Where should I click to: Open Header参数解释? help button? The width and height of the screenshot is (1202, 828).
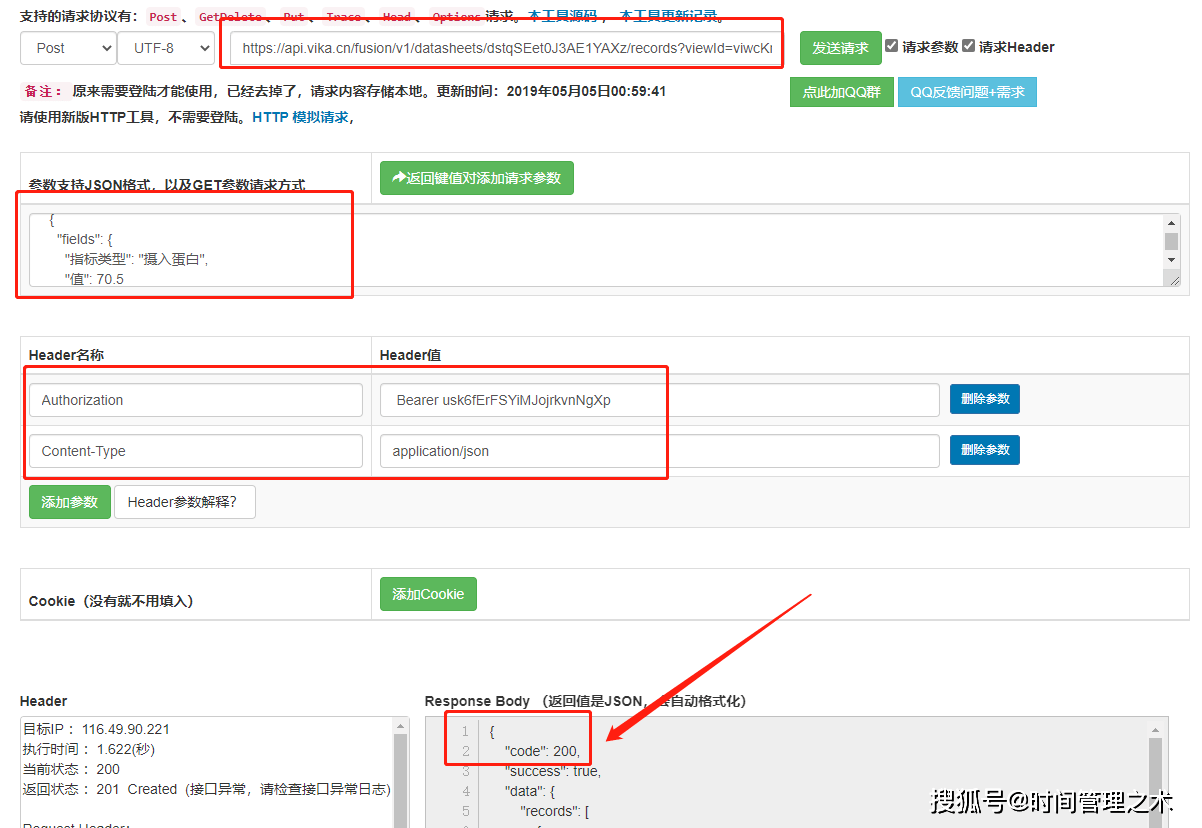[x=184, y=502]
